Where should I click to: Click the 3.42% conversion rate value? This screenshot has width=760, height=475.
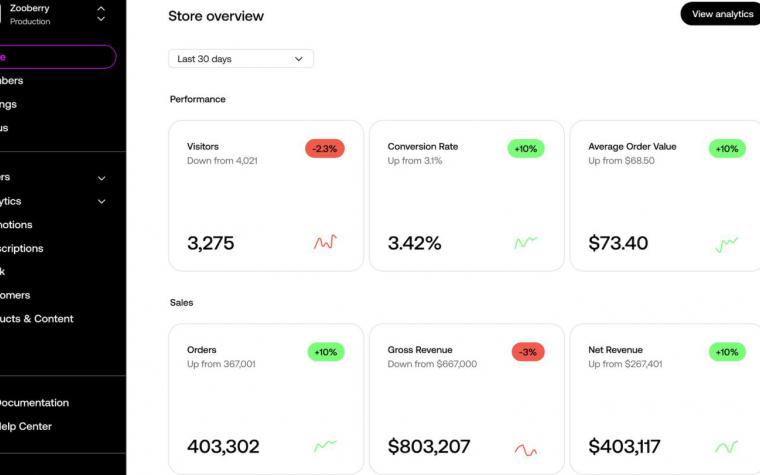pos(414,243)
